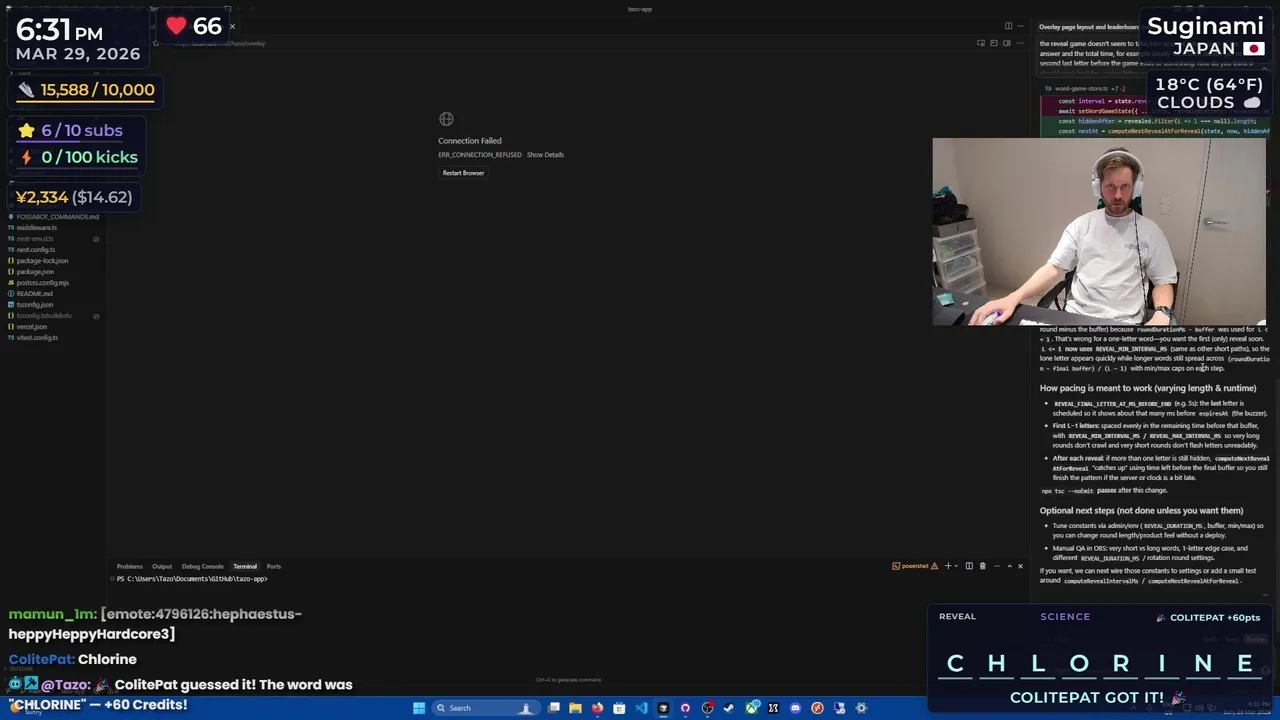The height and width of the screenshot is (720, 1280).
Task: Open Xbox app from the taskbar
Action: tap(751, 708)
